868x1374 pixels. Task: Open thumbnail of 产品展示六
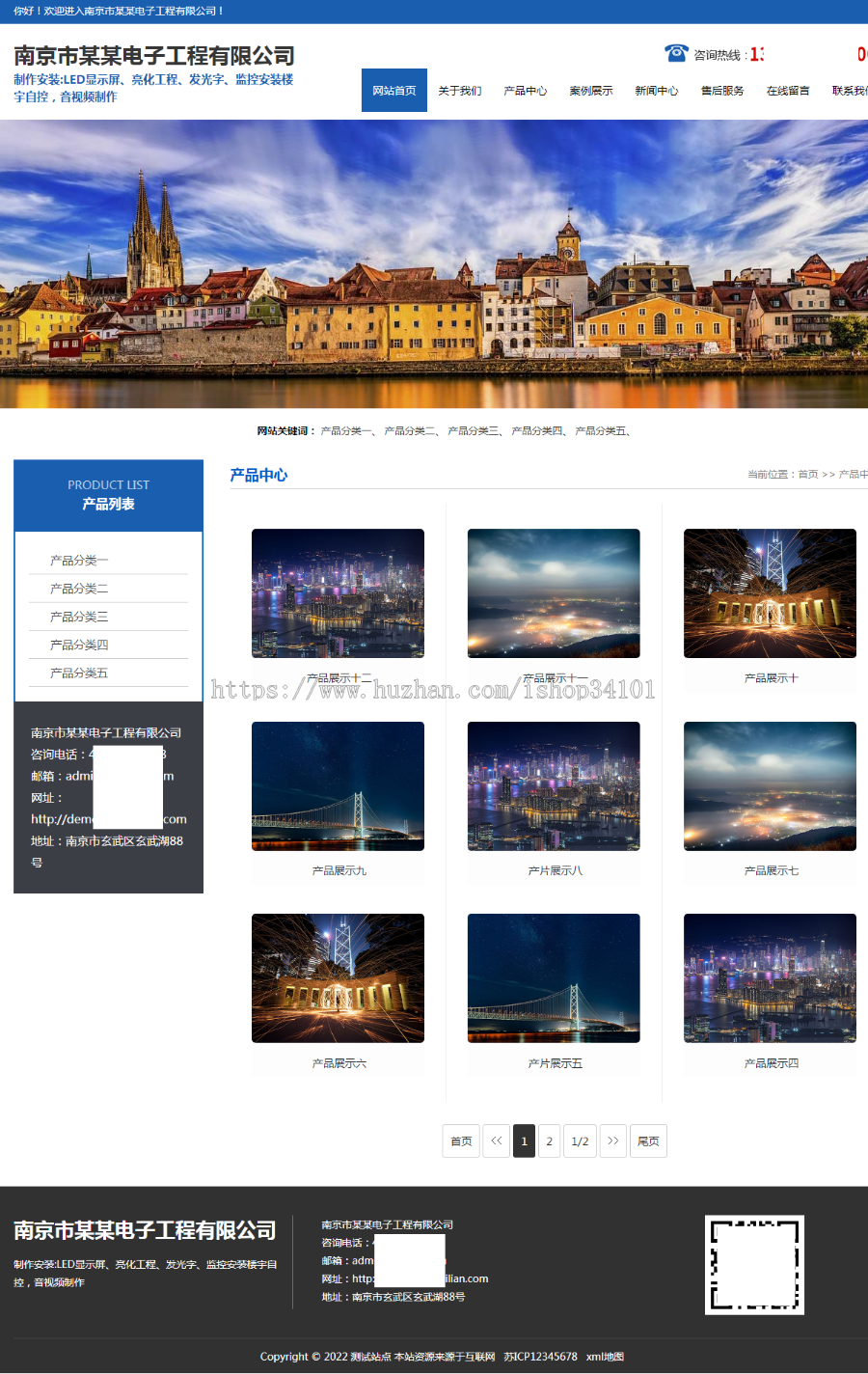click(338, 978)
